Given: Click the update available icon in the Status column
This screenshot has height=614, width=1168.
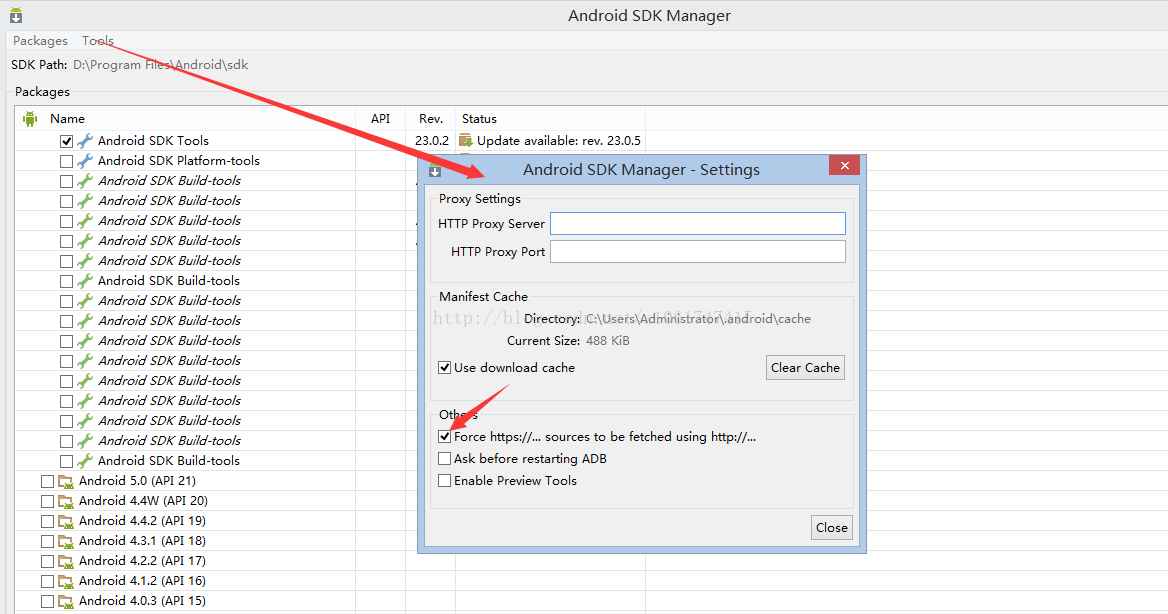Looking at the screenshot, I should (466, 141).
